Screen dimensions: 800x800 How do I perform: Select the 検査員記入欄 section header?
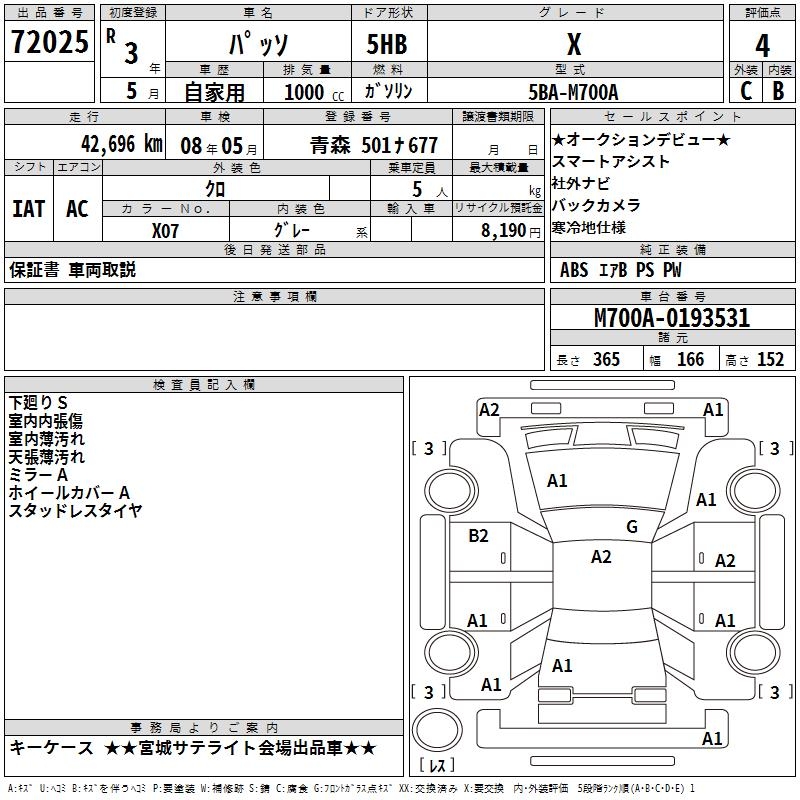pyautogui.click(x=204, y=385)
